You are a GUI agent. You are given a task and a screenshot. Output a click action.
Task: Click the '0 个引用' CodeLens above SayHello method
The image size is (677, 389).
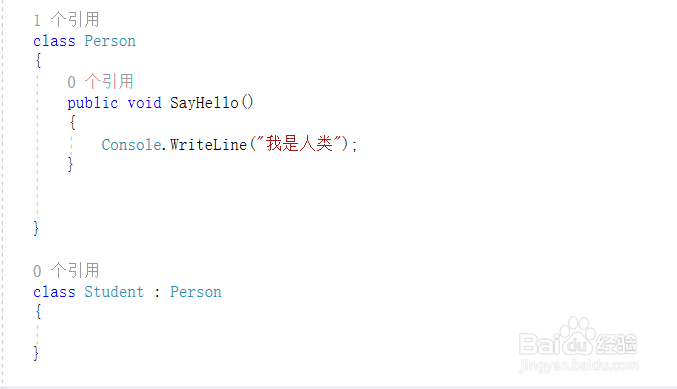(x=101, y=82)
